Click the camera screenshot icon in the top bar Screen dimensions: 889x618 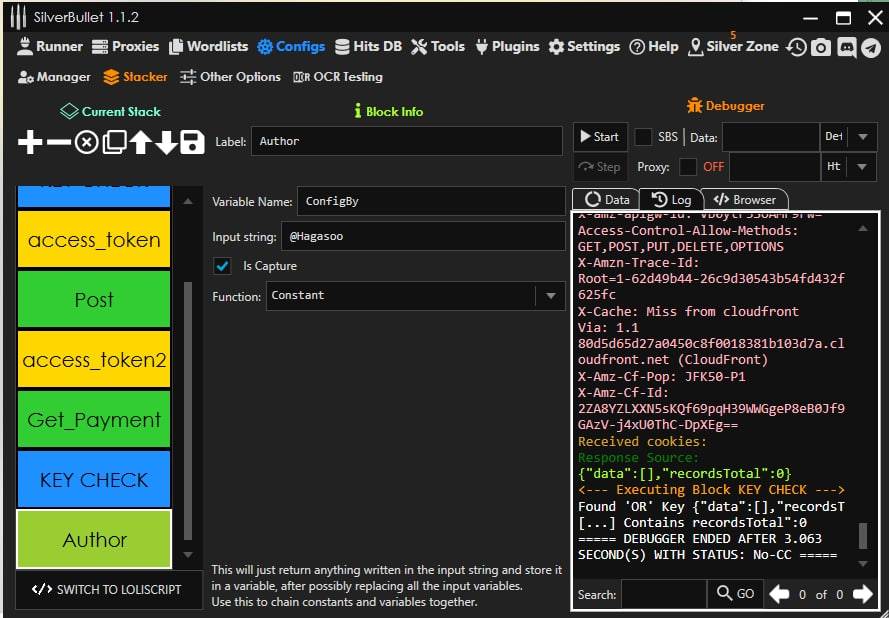click(x=821, y=47)
